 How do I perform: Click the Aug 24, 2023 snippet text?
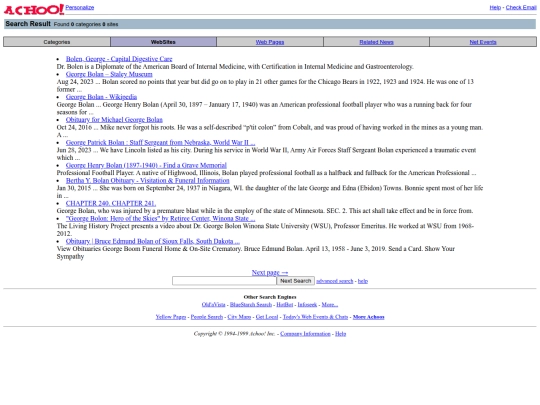click(x=265, y=85)
